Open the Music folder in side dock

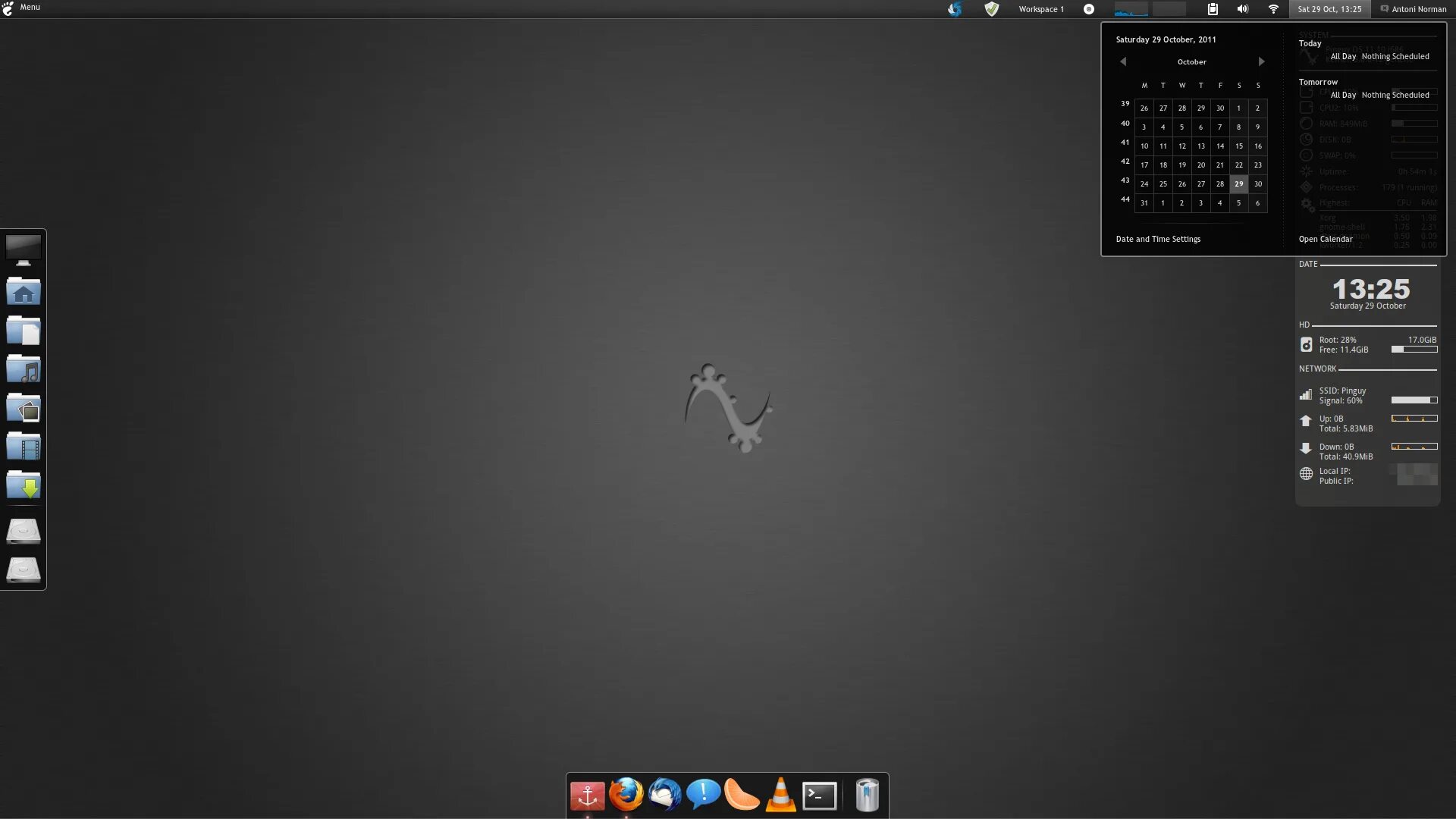click(x=24, y=369)
